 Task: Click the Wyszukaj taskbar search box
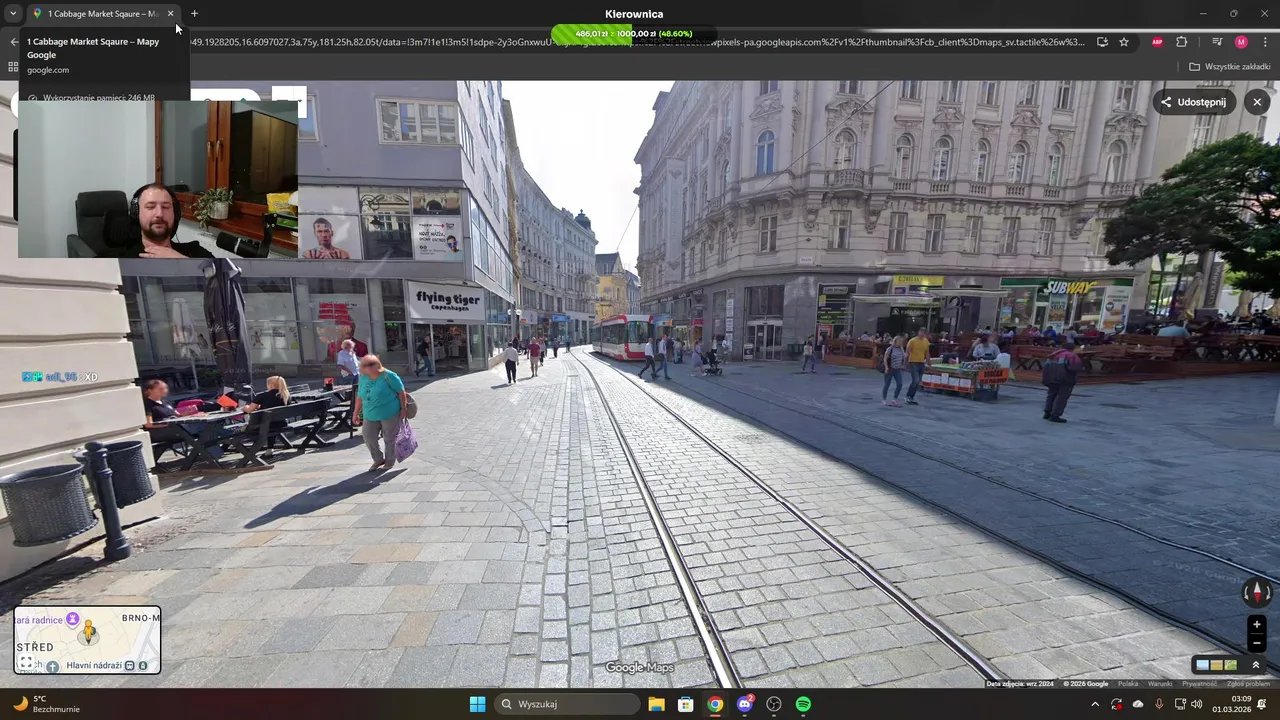click(567, 704)
